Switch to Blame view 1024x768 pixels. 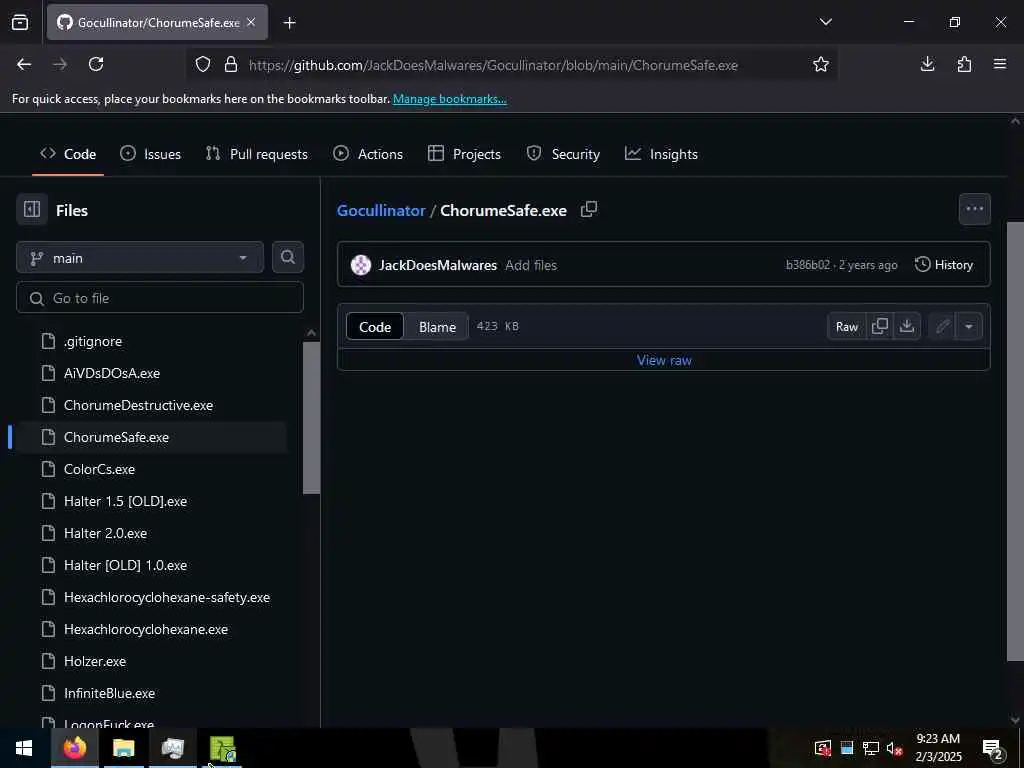click(x=437, y=327)
